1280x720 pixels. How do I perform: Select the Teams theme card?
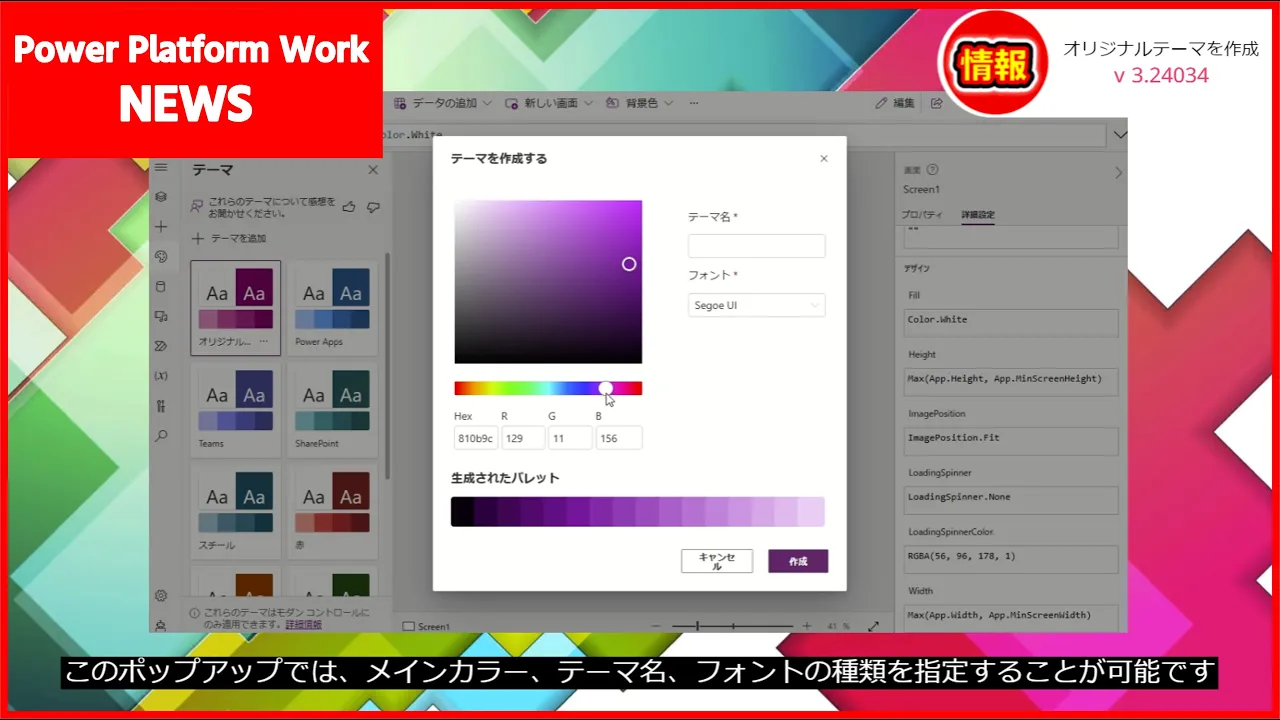[x=236, y=409]
